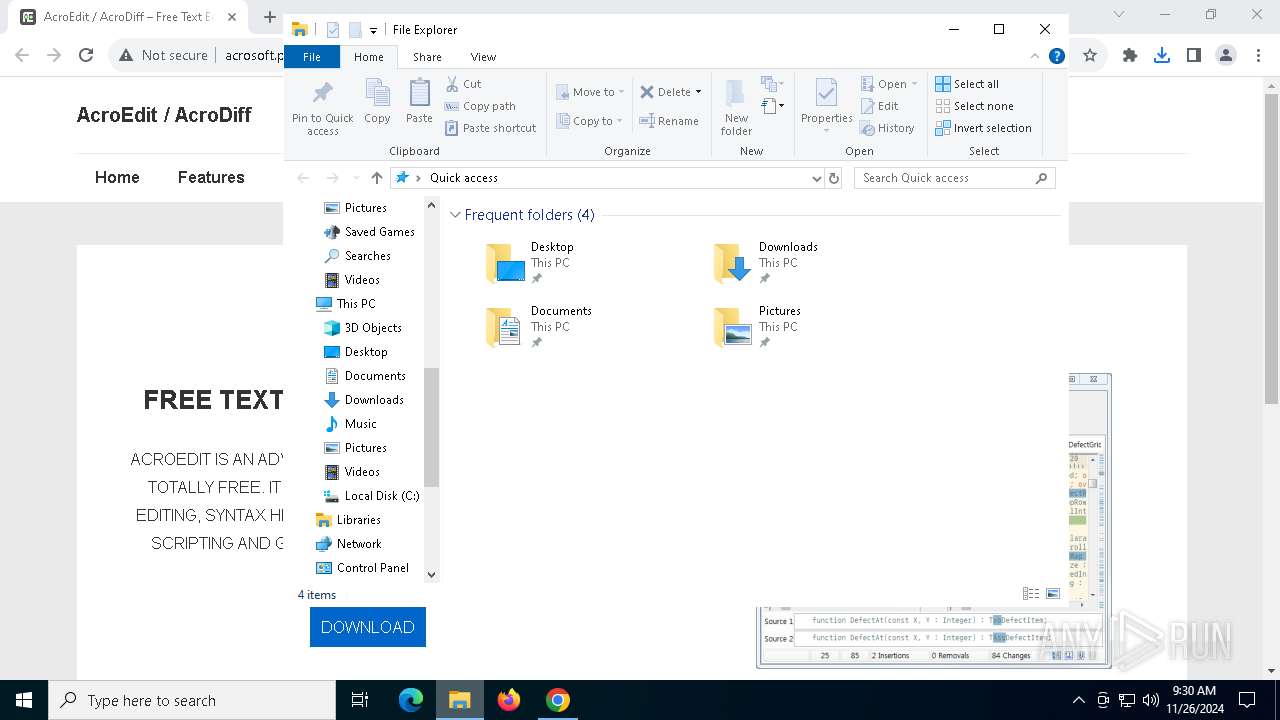Open Microsoft Edge from taskbar

click(411, 700)
